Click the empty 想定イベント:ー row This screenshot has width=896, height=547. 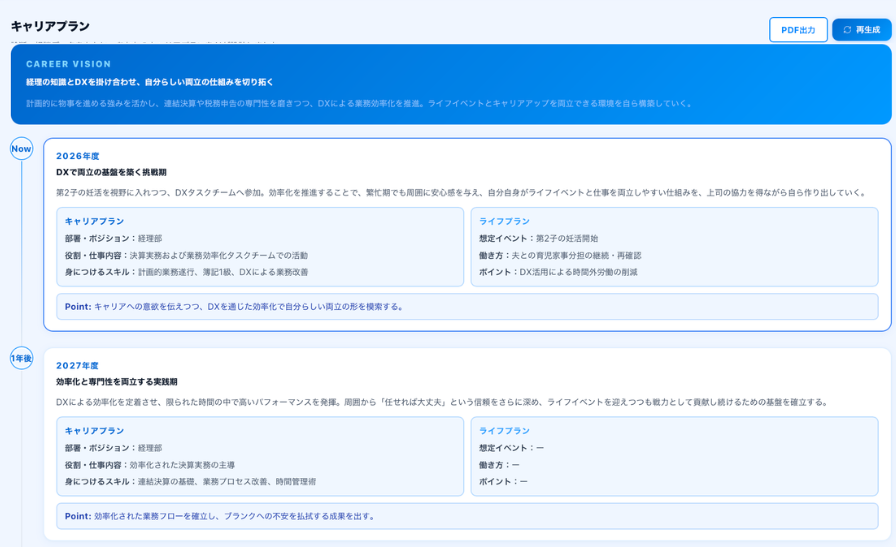point(511,448)
